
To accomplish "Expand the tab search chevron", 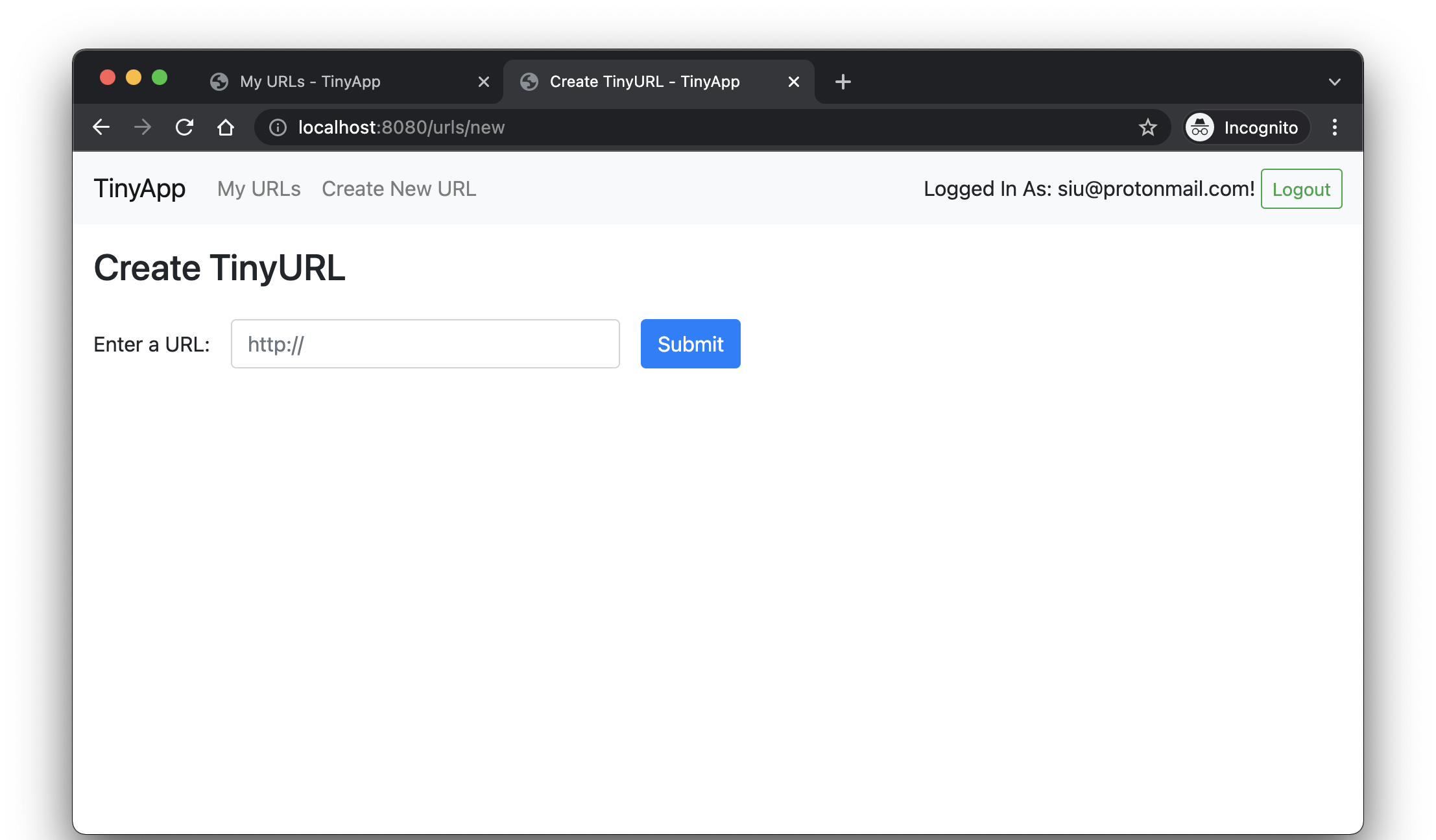I will 1334,82.
